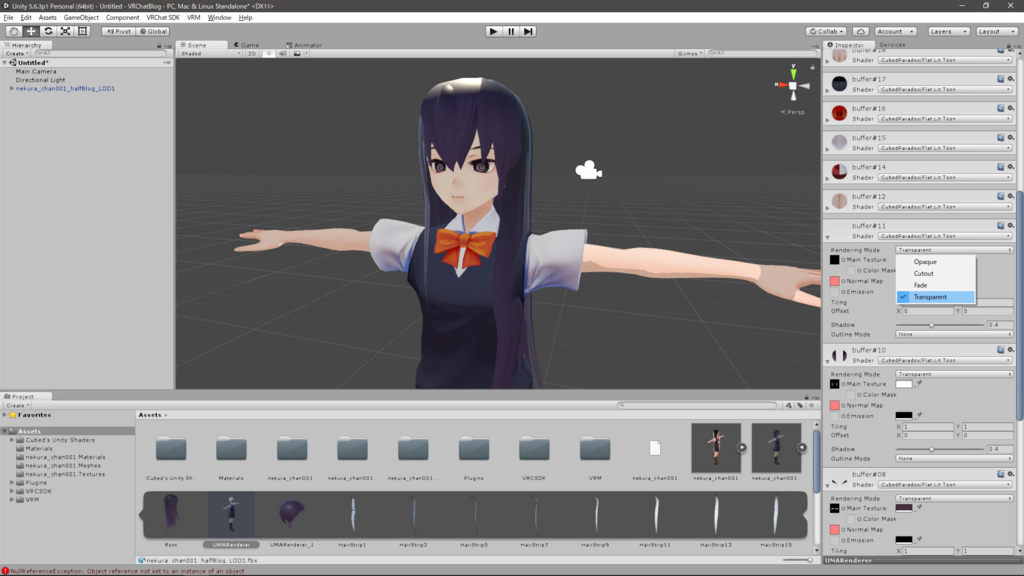
Task: Toggle scene effects image button
Action: tap(297, 54)
